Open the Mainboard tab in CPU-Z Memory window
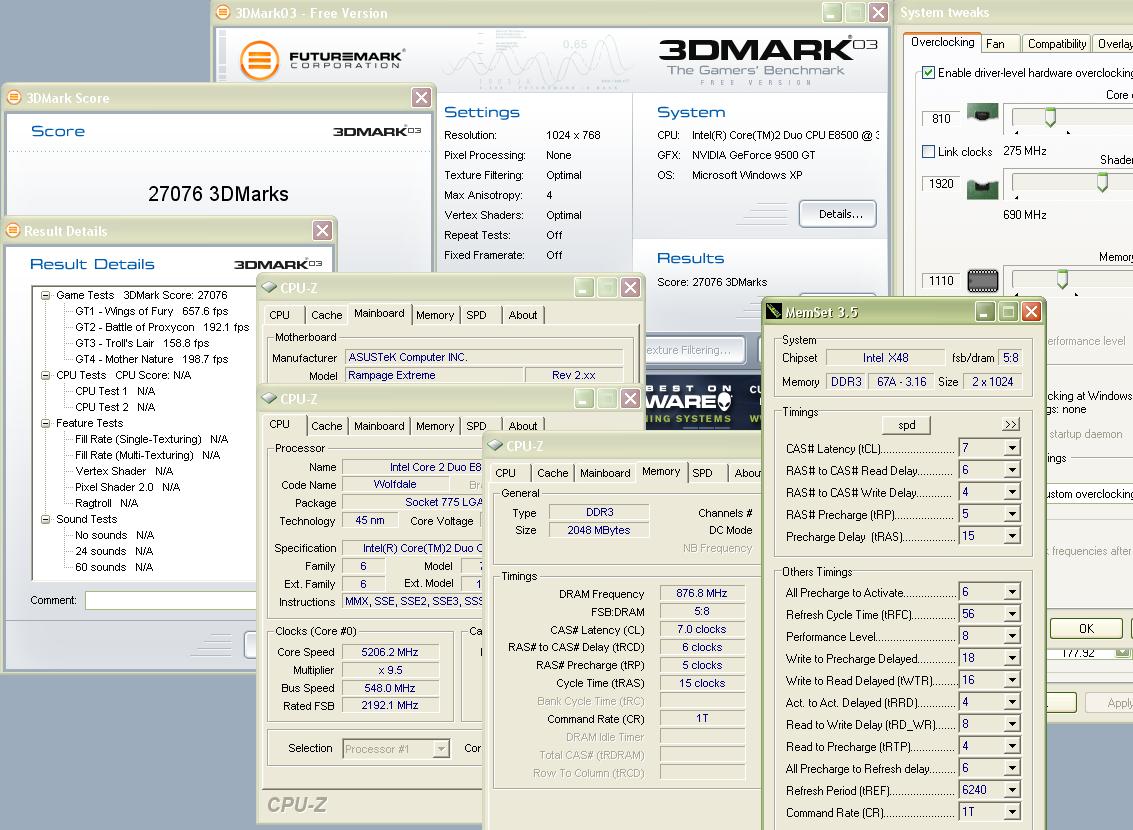The image size is (1133, 830). (605, 473)
